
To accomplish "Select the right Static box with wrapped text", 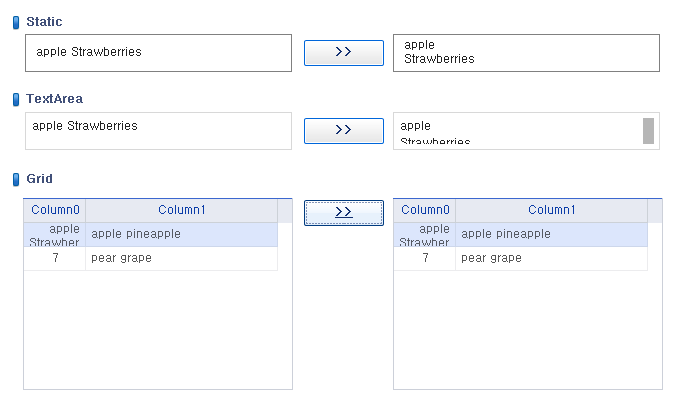I will (x=526, y=53).
